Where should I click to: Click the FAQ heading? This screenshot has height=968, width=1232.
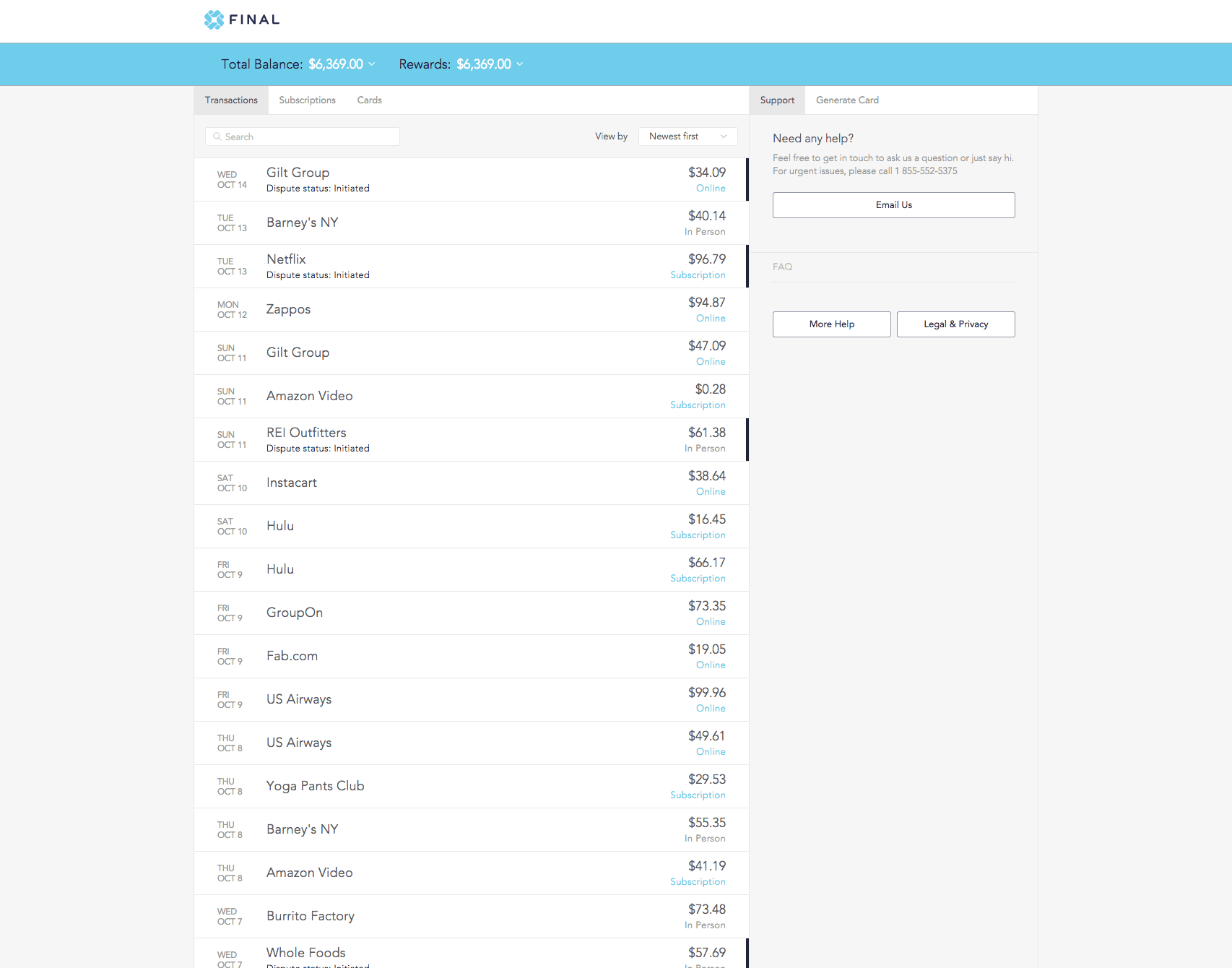click(782, 267)
